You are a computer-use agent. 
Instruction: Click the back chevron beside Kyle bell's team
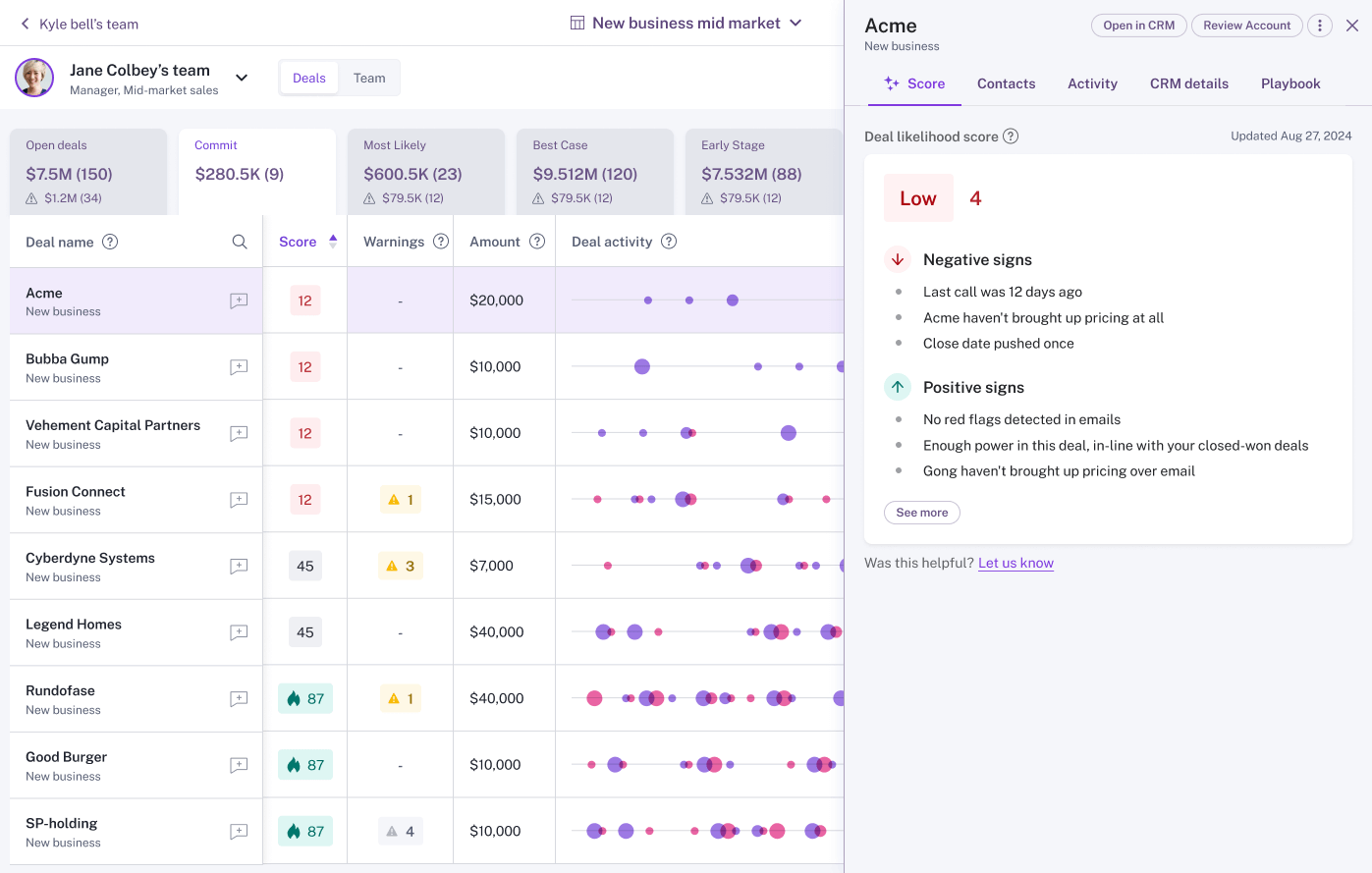pyautogui.click(x=25, y=23)
